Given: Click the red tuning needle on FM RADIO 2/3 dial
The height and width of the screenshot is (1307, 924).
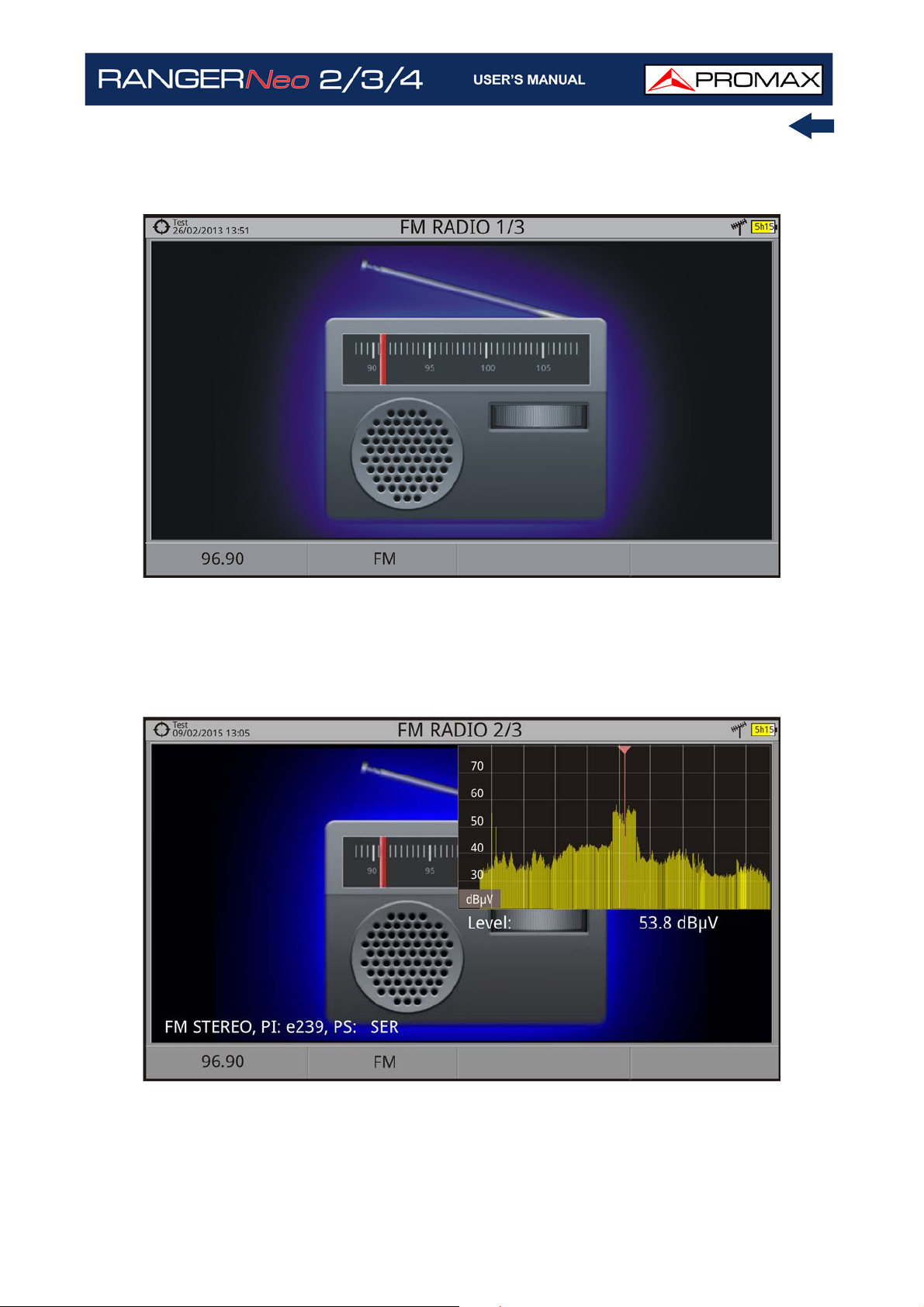Looking at the screenshot, I should pyautogui.click(x=382, y=862).
